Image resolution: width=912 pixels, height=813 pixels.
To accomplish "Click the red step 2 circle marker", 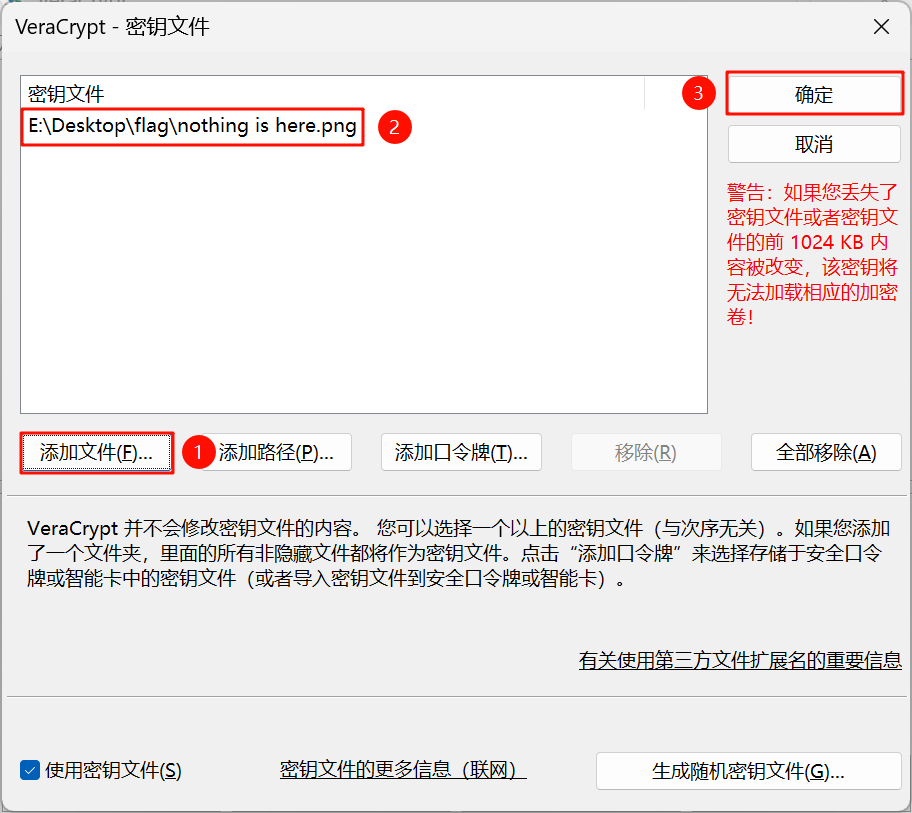I will (393, 127).
